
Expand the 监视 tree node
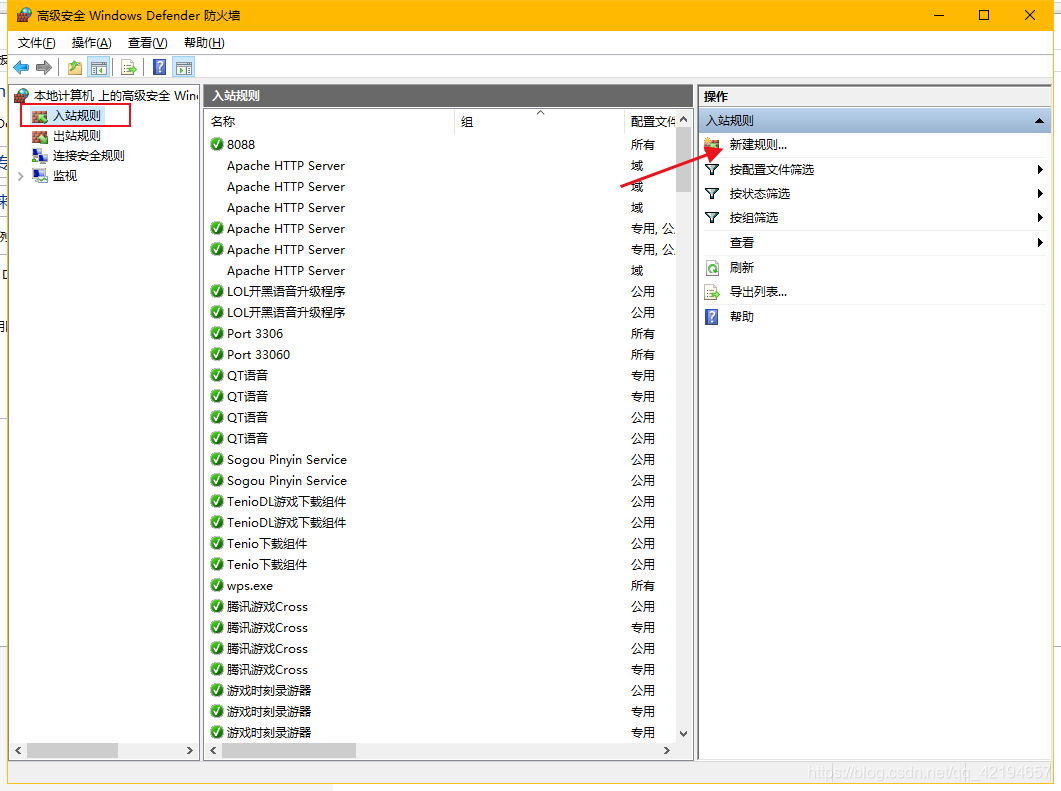[x=21, y=176]
